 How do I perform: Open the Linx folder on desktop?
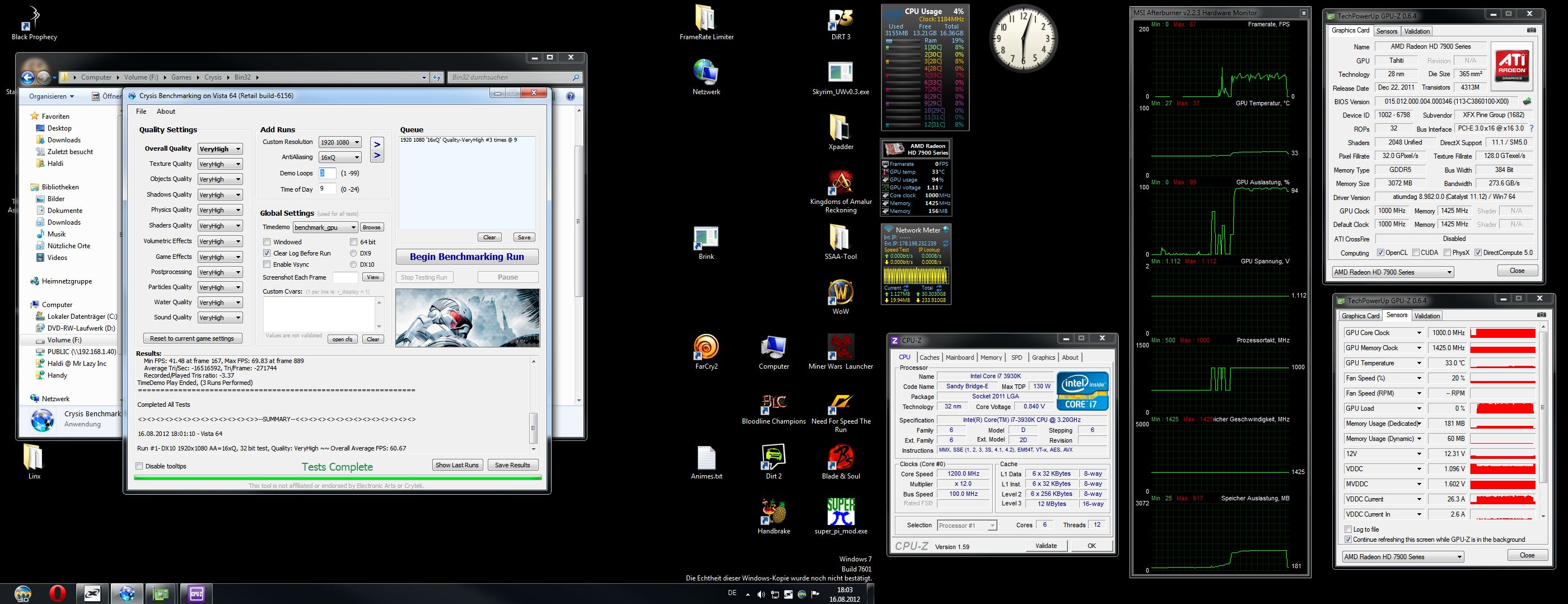point(34,461)
